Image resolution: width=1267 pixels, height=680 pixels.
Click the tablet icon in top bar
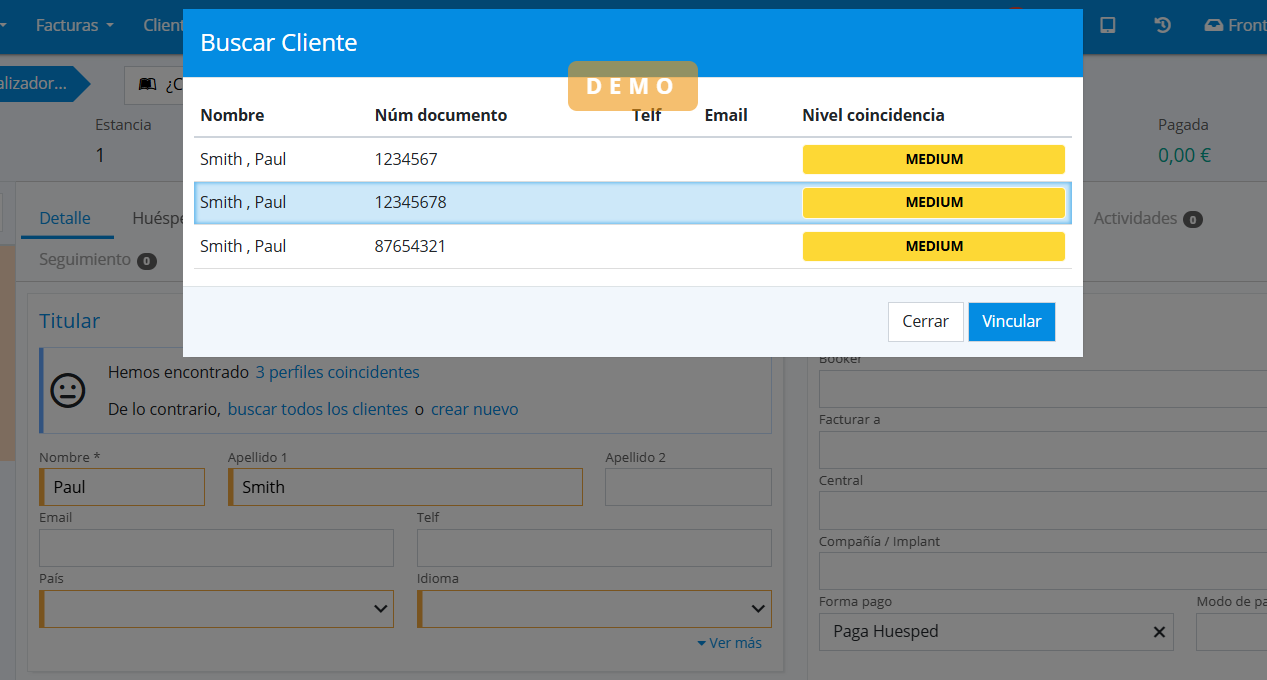pos(1108,25)
